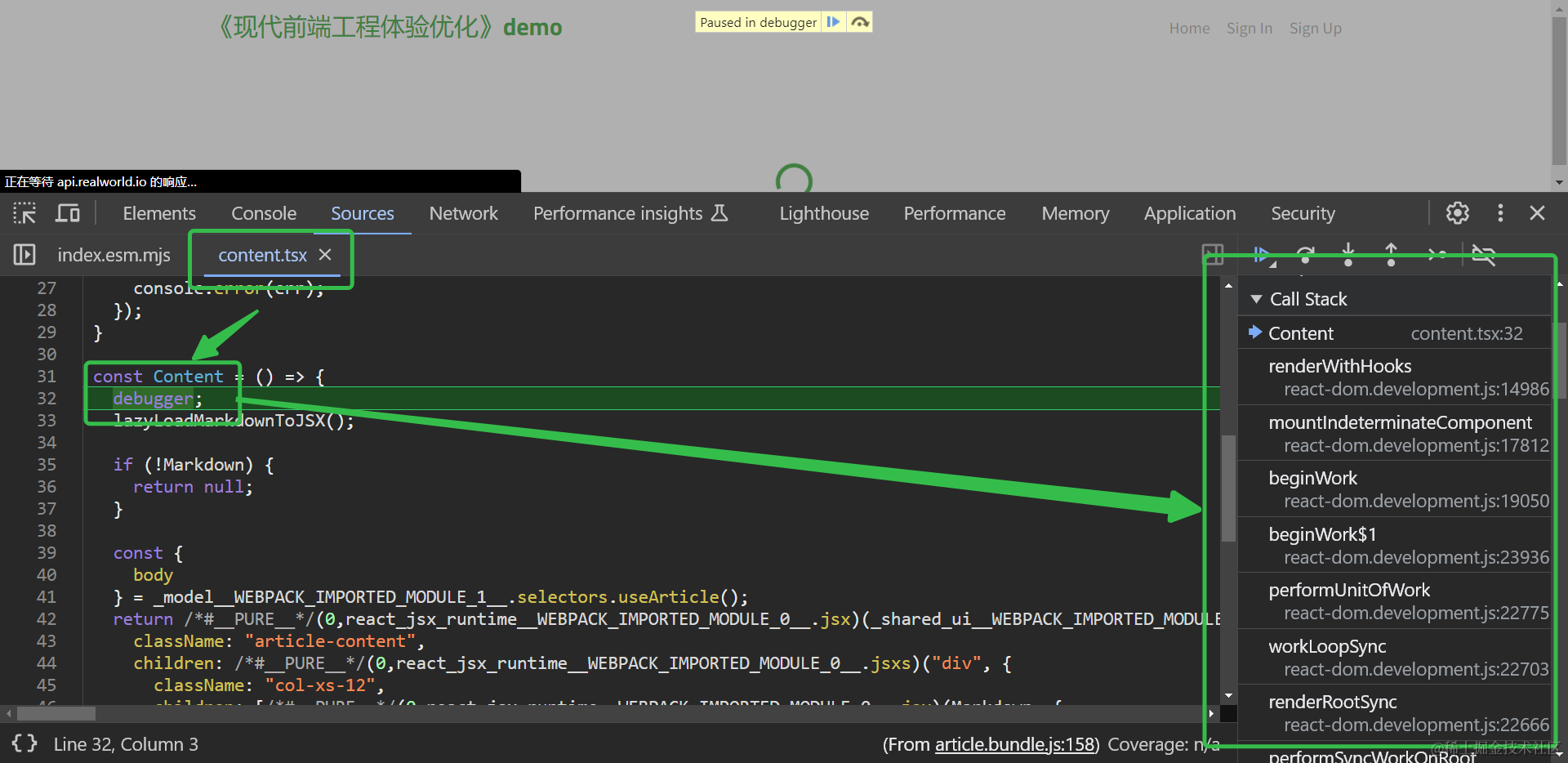Toggle the device toolbar
This screenshot has width=1568, height=763.
coord(68,213)
